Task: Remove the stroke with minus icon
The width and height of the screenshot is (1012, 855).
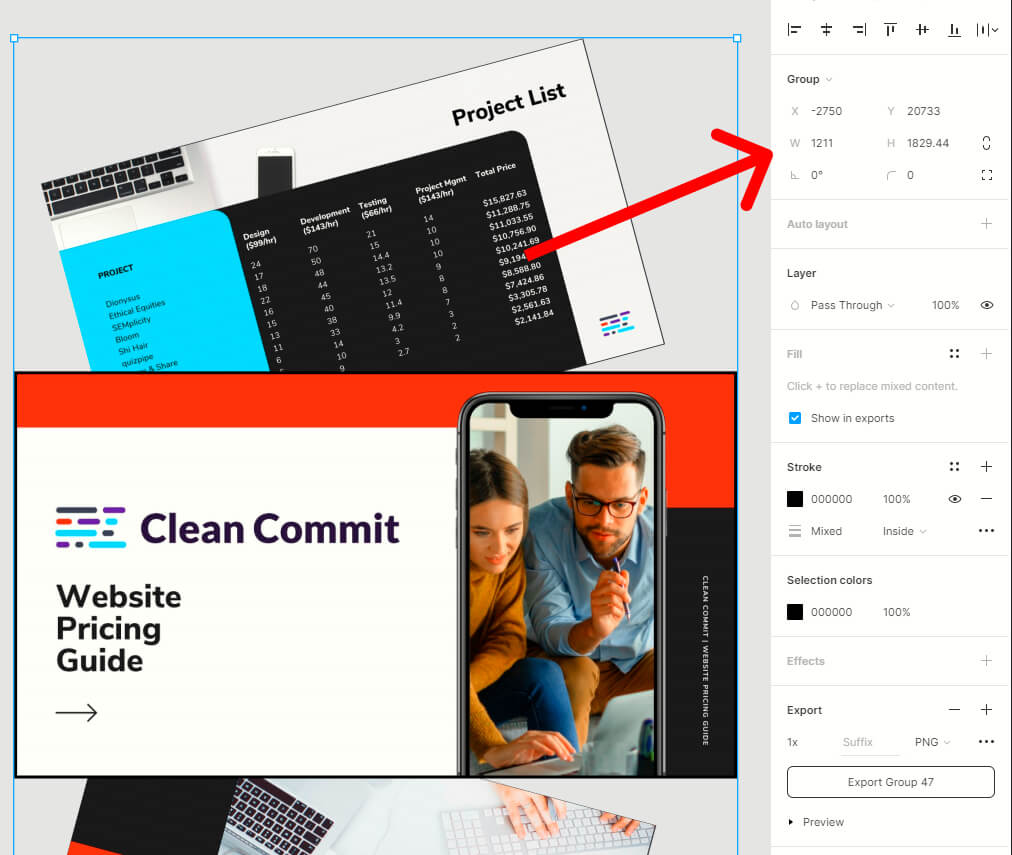Action: (986, 499)
